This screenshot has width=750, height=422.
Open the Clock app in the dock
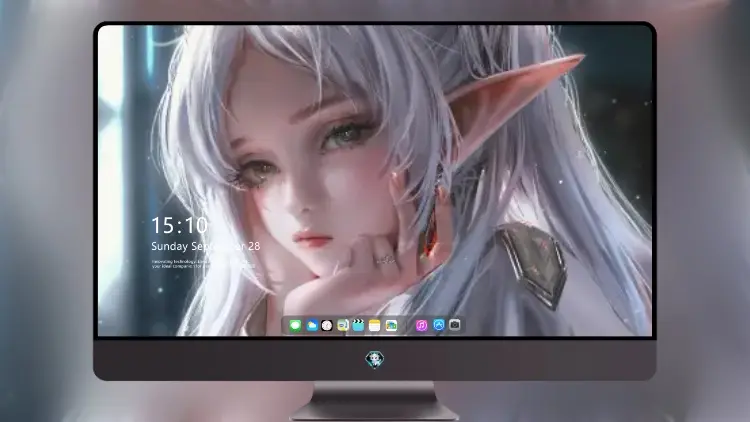tap(327, 326)
